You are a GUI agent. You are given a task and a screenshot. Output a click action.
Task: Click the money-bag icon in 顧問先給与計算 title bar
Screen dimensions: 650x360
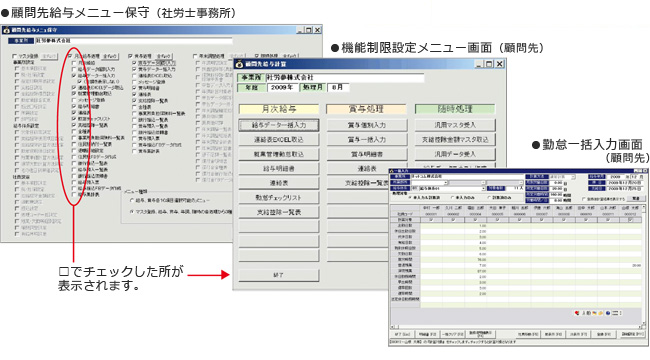(x=239, y=64)
